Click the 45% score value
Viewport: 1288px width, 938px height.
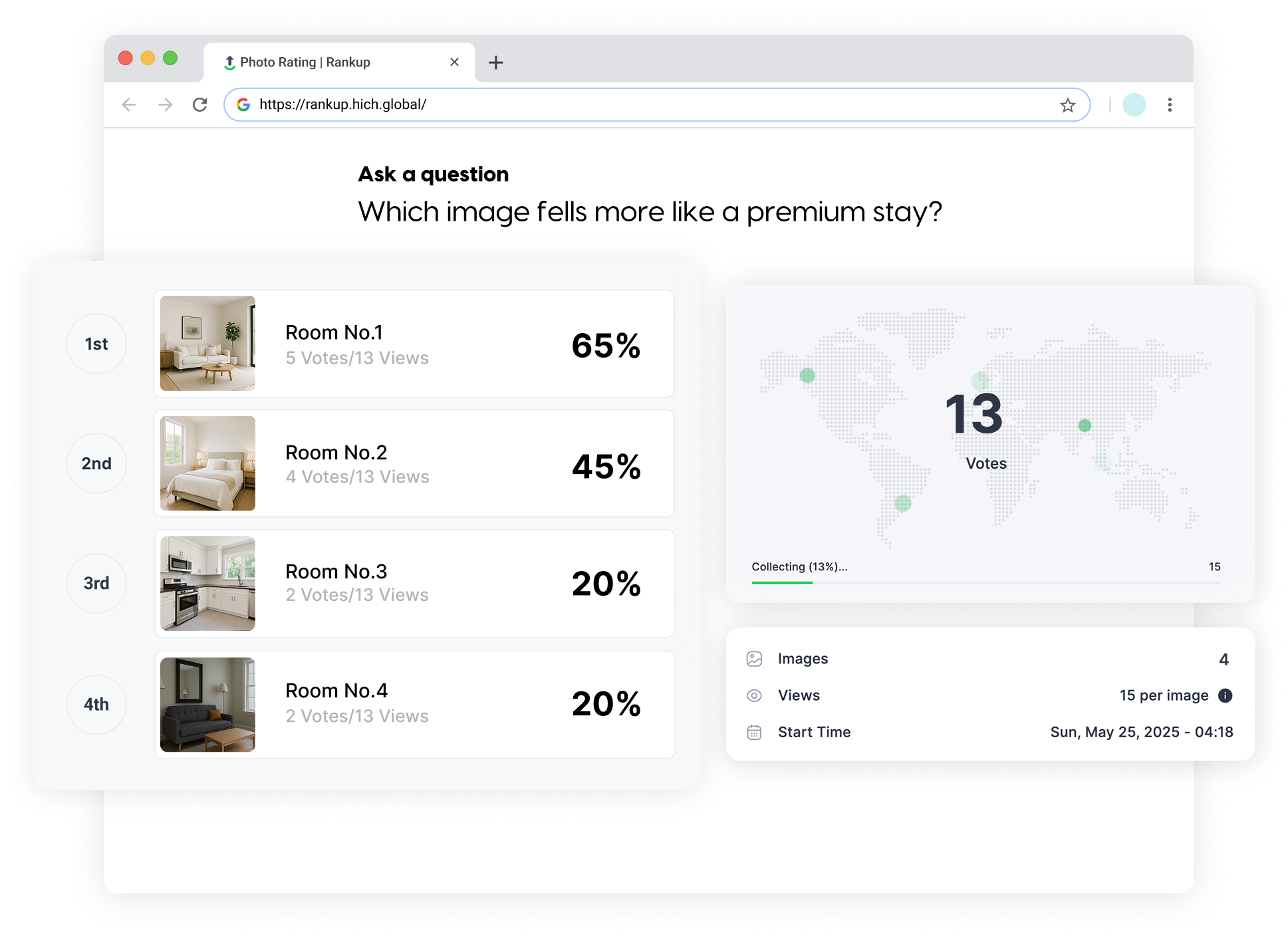[x=606, y=466]
